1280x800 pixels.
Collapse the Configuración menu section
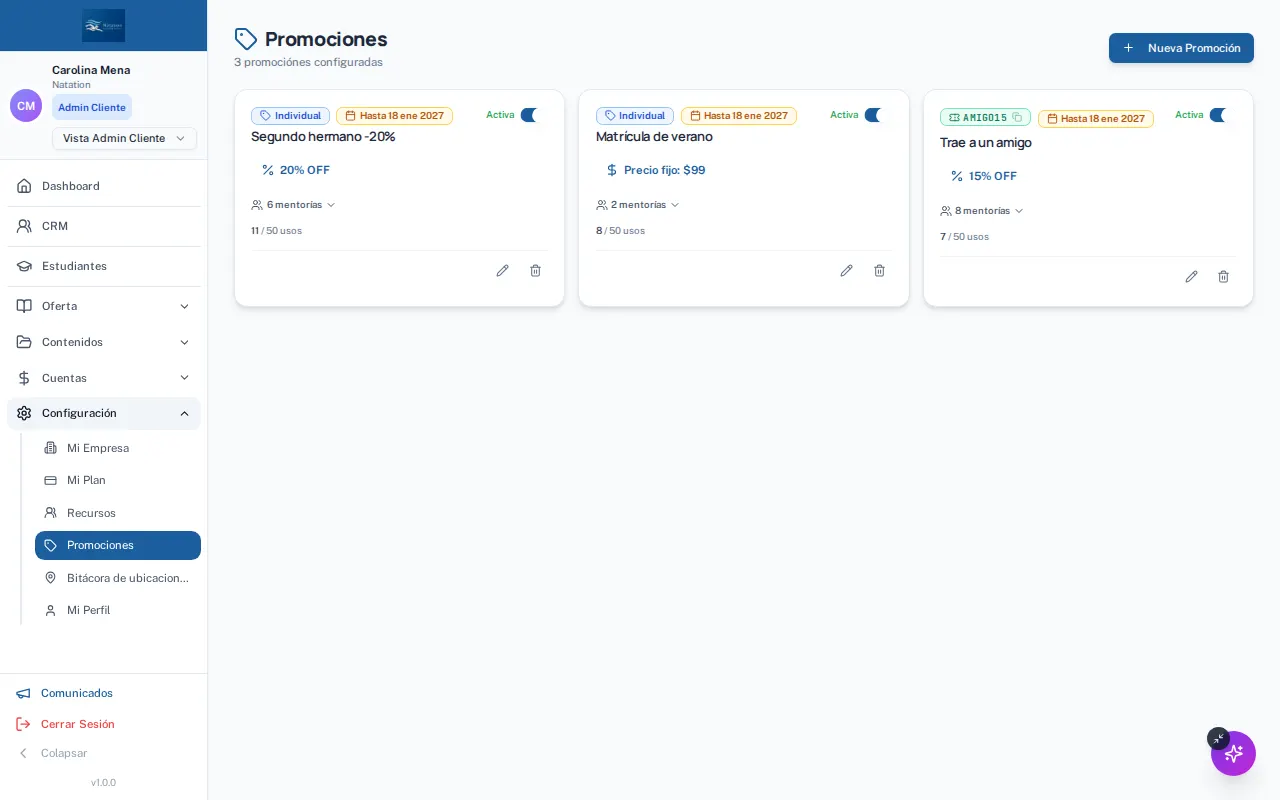[x=104, y=413]
